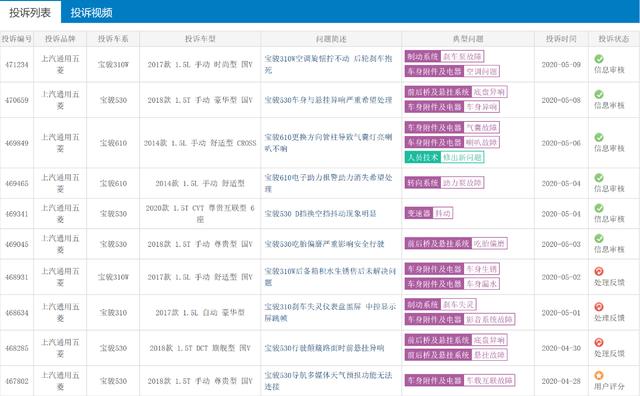The image size is (640, 396).
Task: Open complaint 宝骏610电子助力报警 link
Action: click(328, 183)
